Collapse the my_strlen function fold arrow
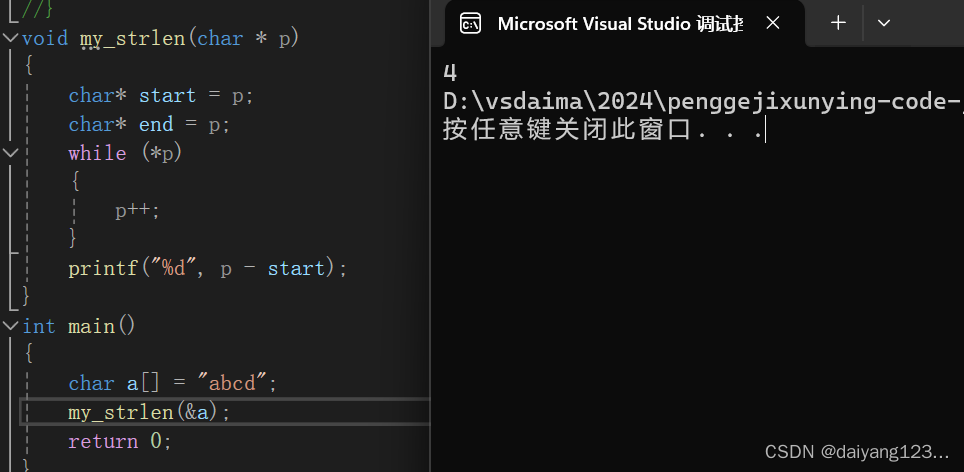 tap(10, 38)
